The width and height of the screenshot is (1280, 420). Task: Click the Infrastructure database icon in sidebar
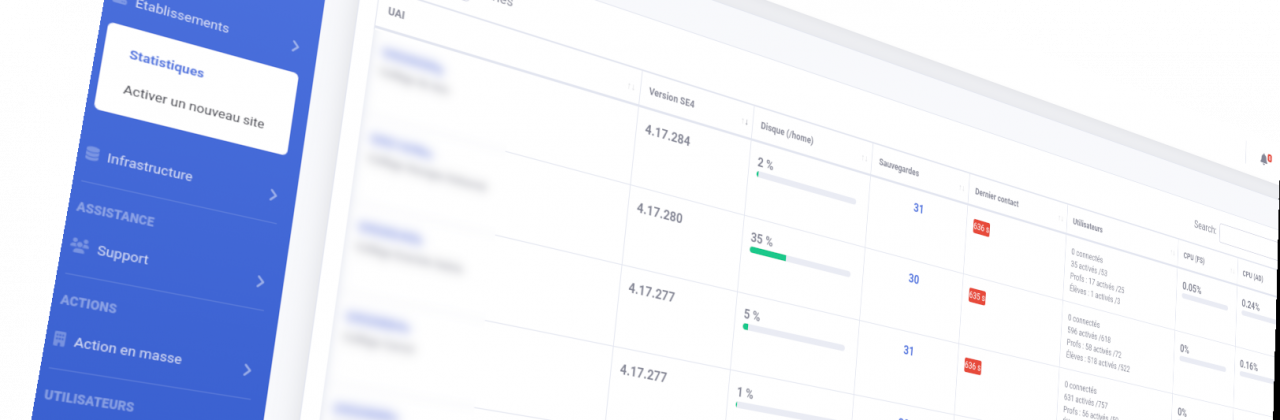tap(93, 154)
